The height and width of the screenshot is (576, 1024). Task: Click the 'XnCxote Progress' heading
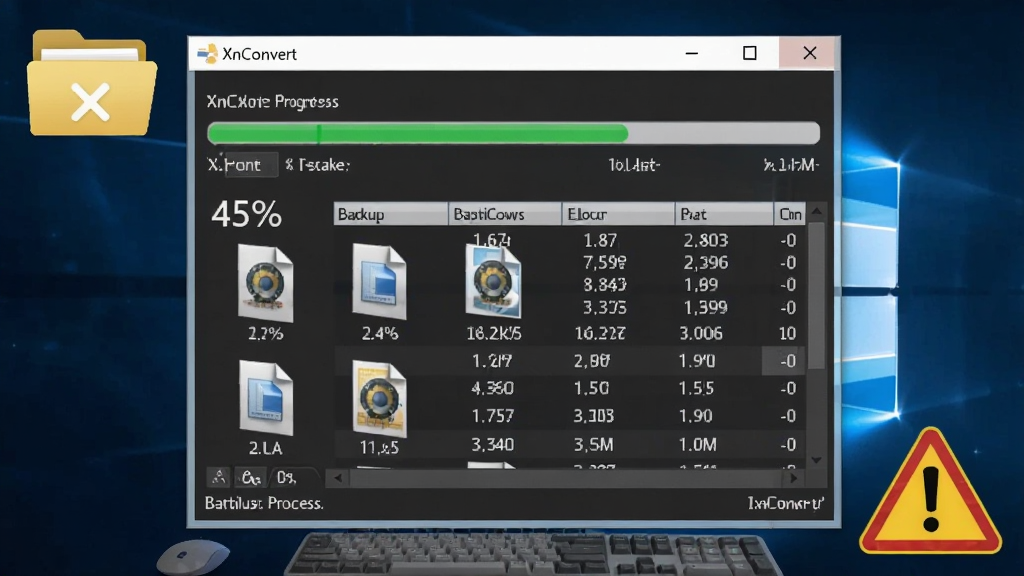tap(272, 102)
